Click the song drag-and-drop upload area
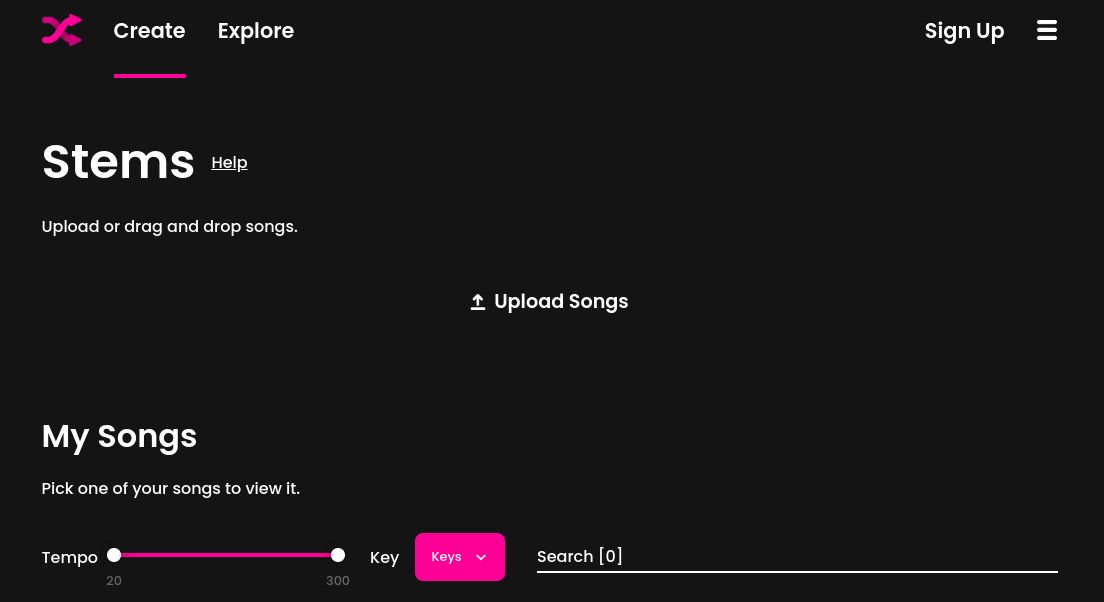Image resolution: width=1104 pixels, height=602 pixels. pyautogui.click(x=549, y=301)
